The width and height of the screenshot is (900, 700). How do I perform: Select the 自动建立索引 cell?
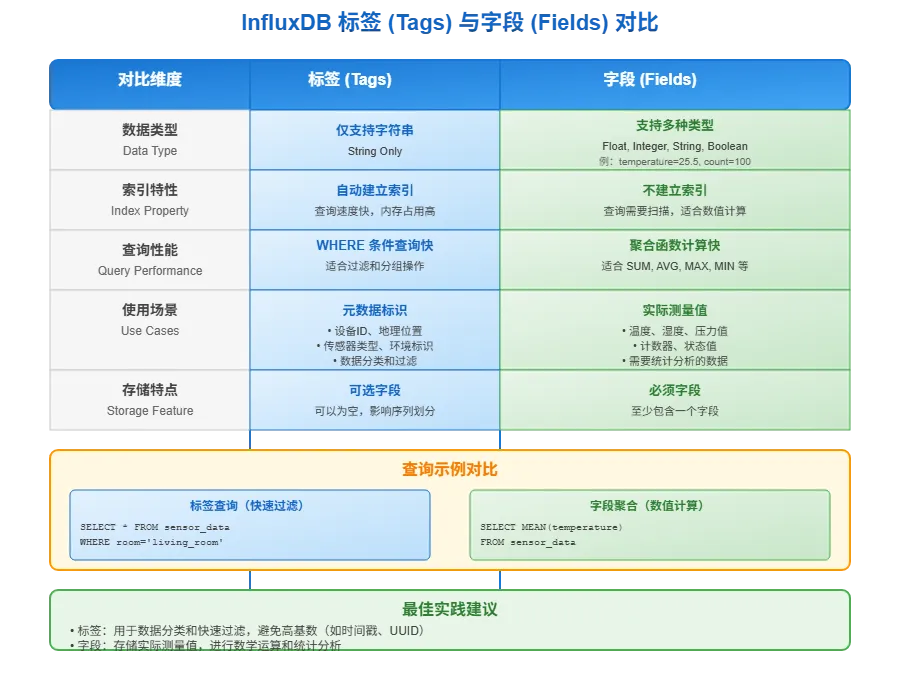coord(374,200)
